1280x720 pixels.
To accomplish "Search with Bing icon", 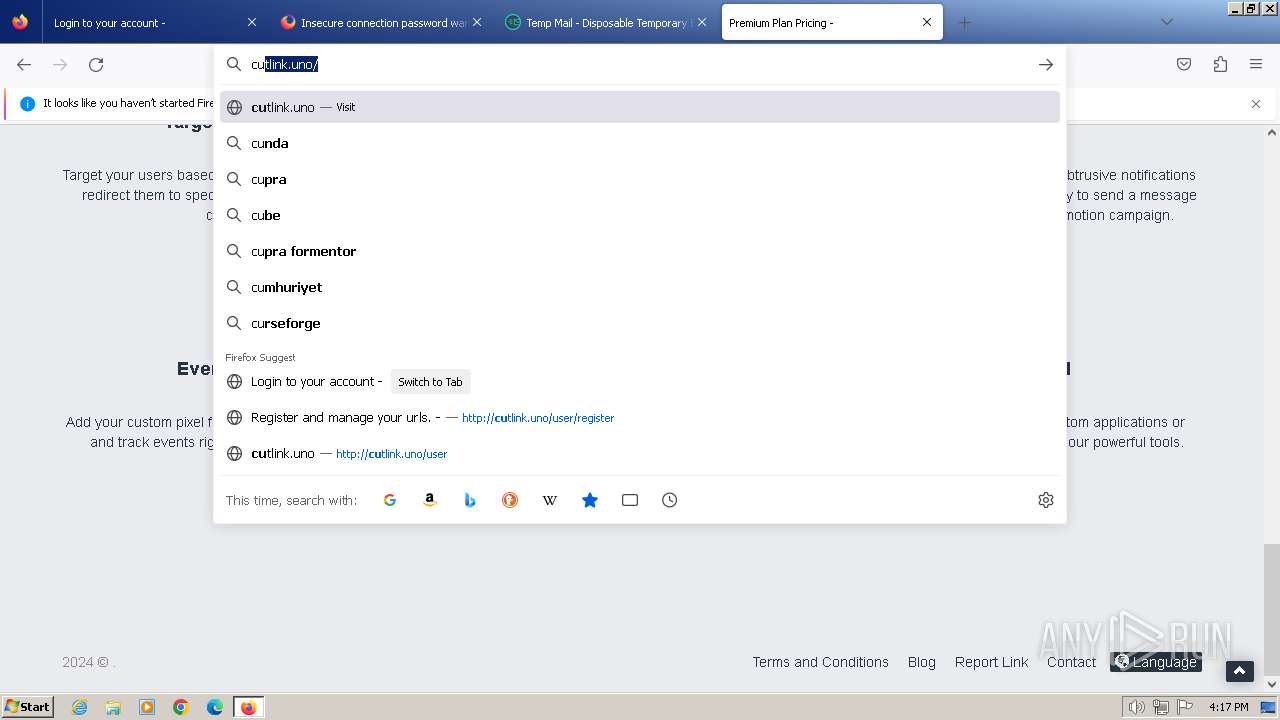I will click(x=470, y=500).
